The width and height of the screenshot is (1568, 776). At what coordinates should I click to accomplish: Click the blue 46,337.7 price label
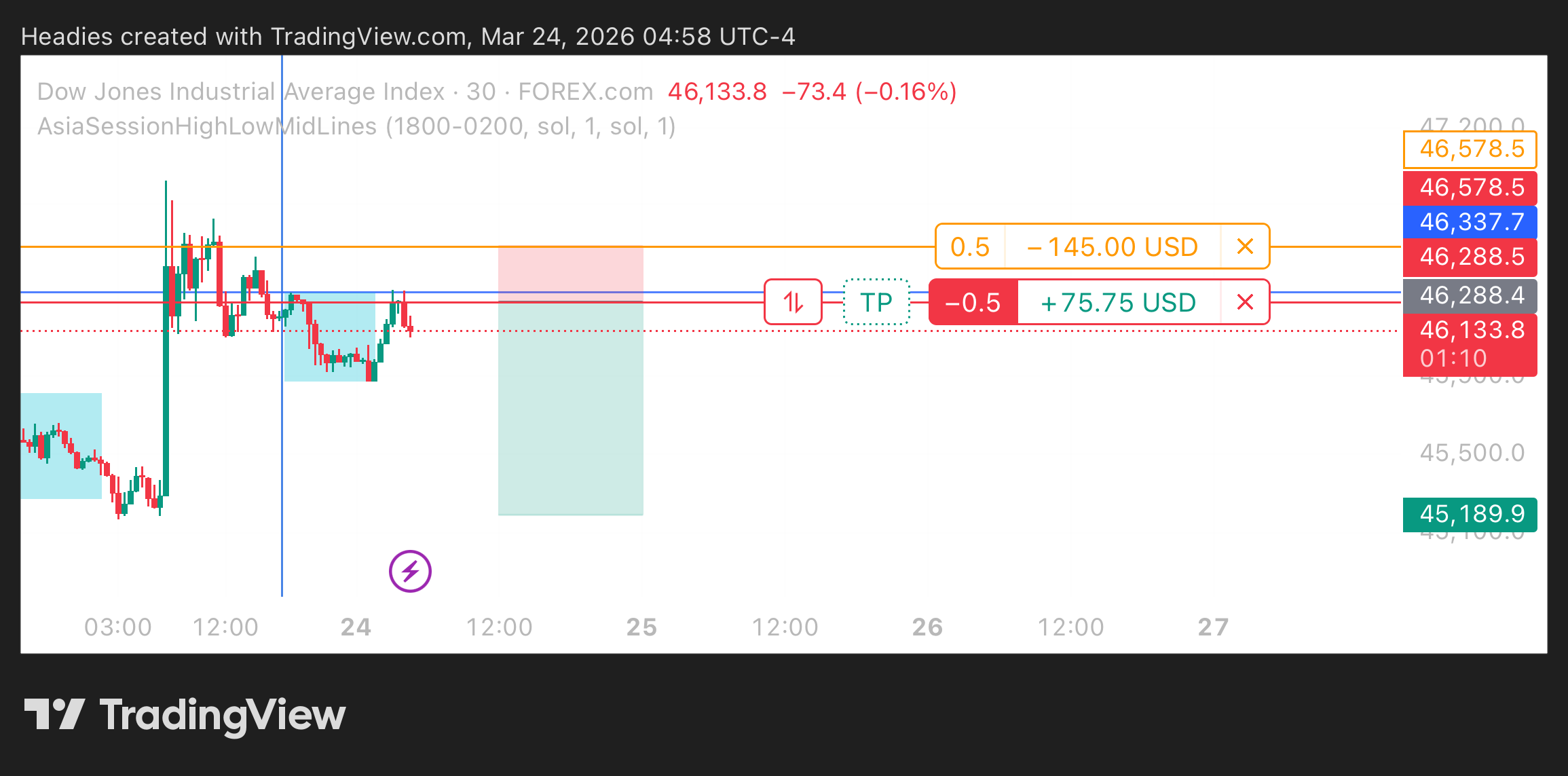[1470, 222]
